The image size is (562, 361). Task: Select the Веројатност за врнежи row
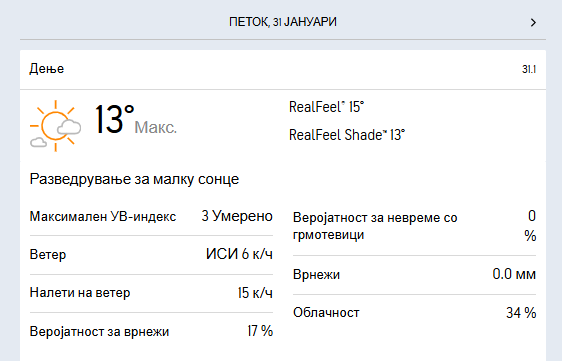[x=151, y=331]
